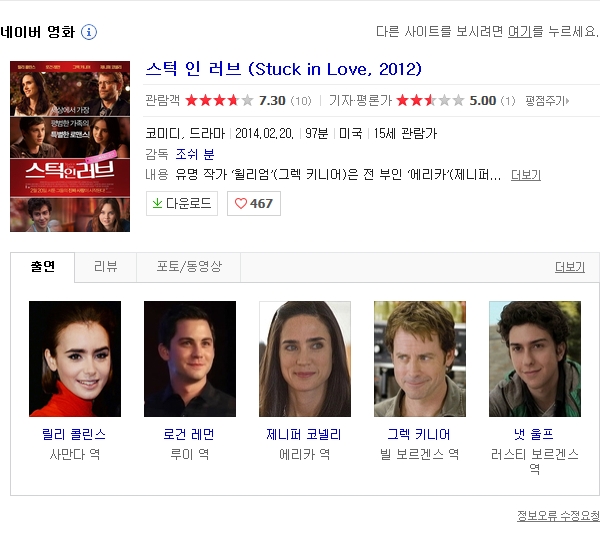Select the 출연 cast tab

[x=42, y=267]
